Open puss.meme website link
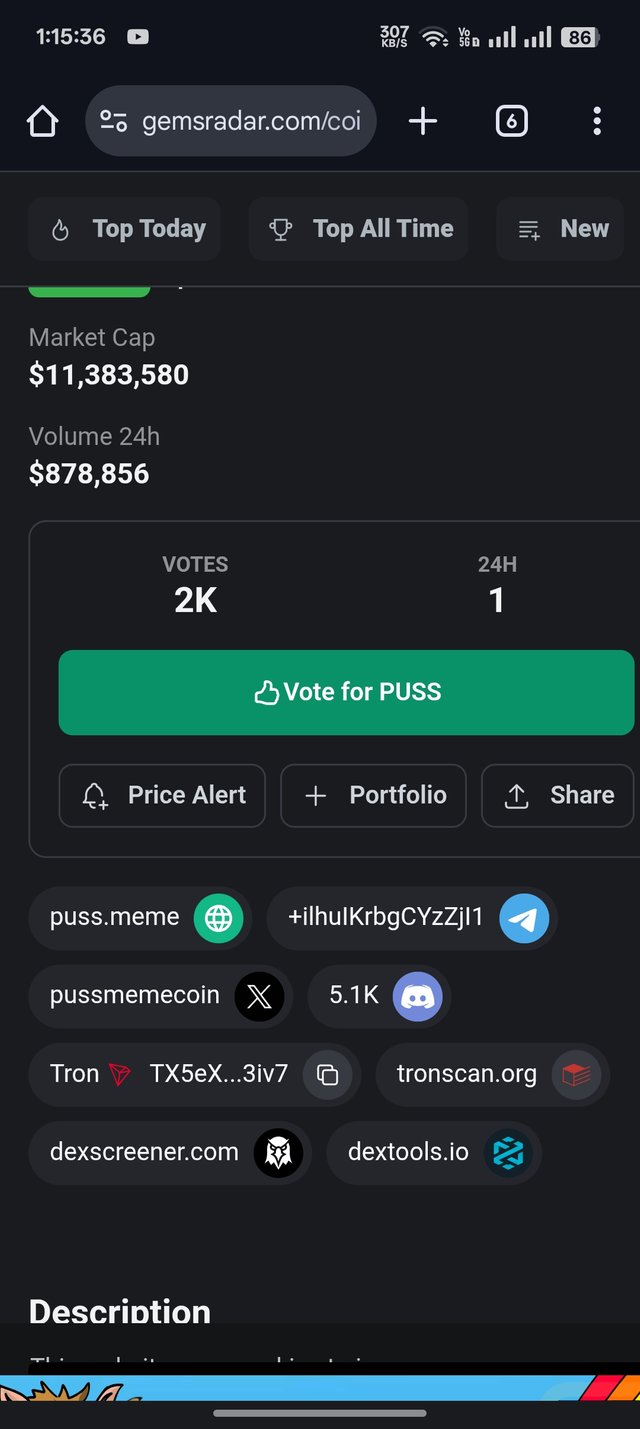The width and height of the screenshot is (640, 1429). (x=140, y=917)
